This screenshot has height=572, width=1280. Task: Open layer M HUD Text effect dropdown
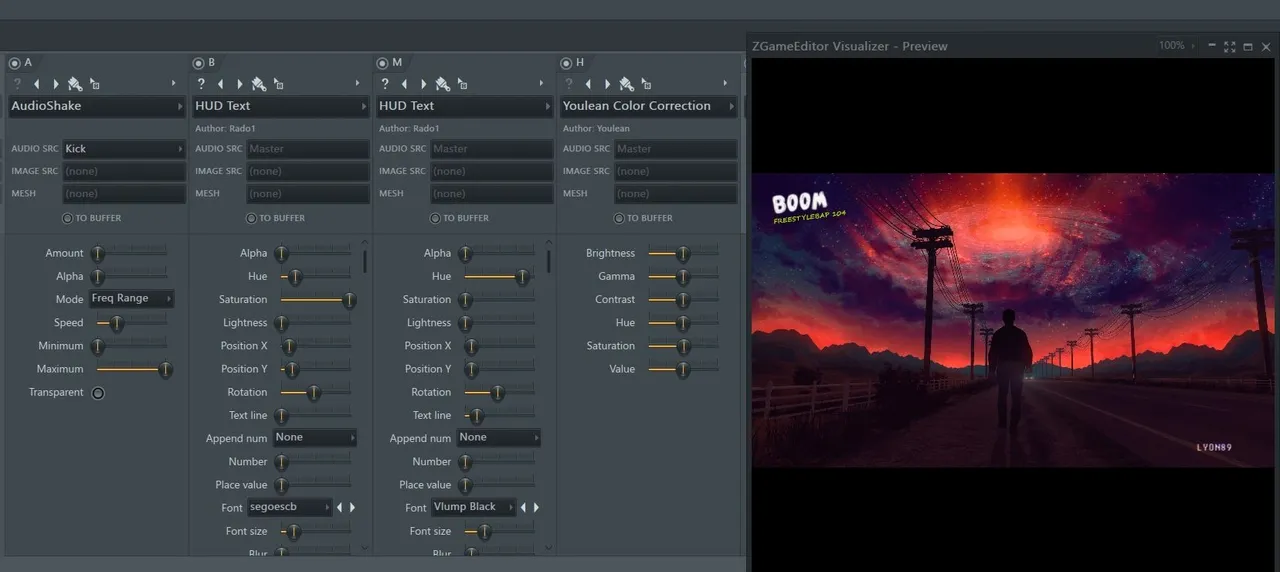[465, 106]
